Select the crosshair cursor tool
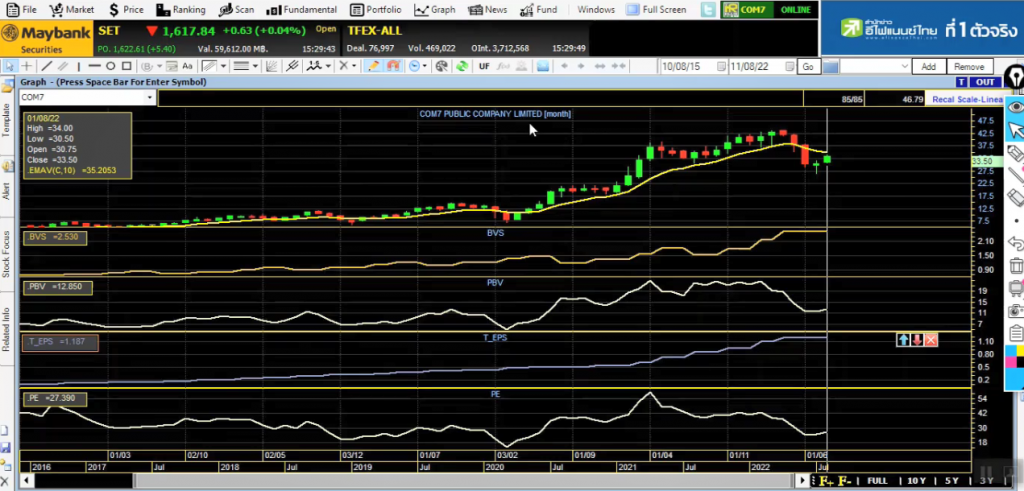 click(x=27, y=66)
